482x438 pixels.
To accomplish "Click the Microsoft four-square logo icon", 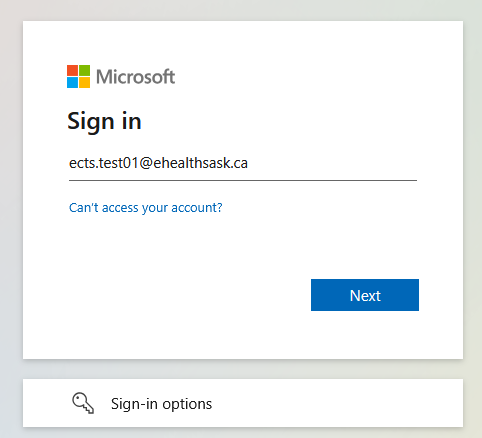I will pyautogui.click(x=78, y=76).
